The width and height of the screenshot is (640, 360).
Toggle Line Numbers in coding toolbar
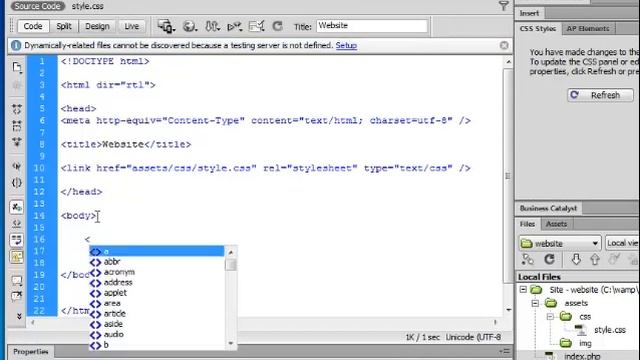(17, 207)
